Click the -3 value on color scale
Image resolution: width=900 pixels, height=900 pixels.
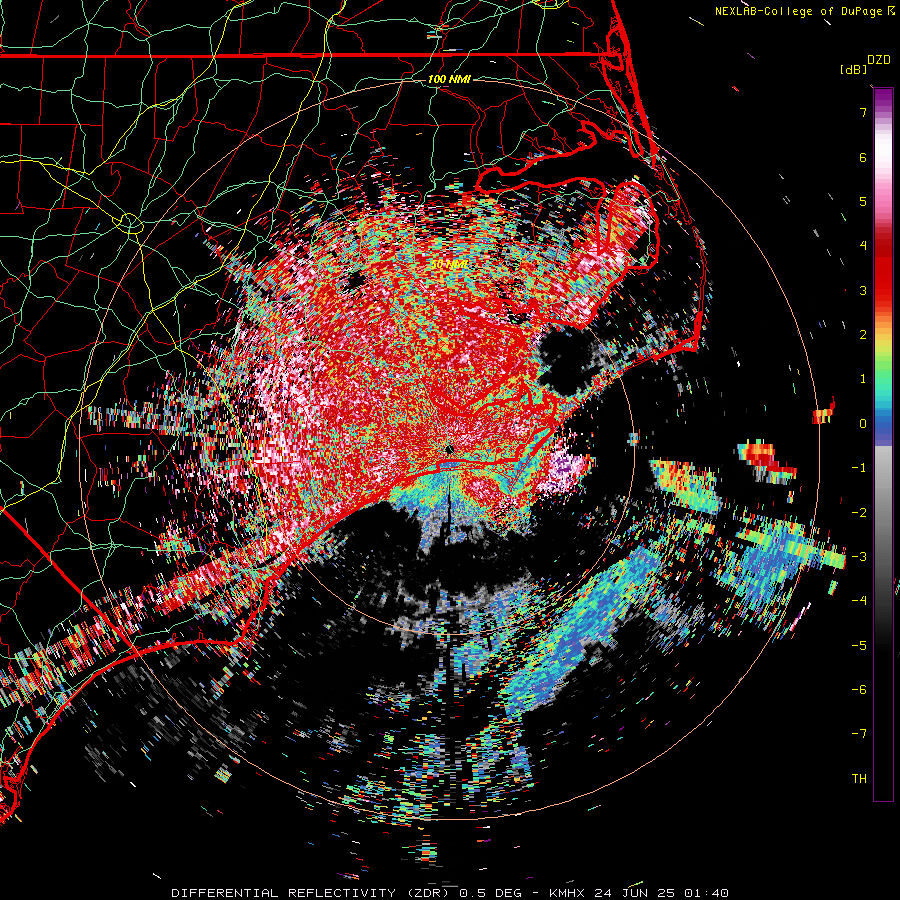tap(859, 556)
